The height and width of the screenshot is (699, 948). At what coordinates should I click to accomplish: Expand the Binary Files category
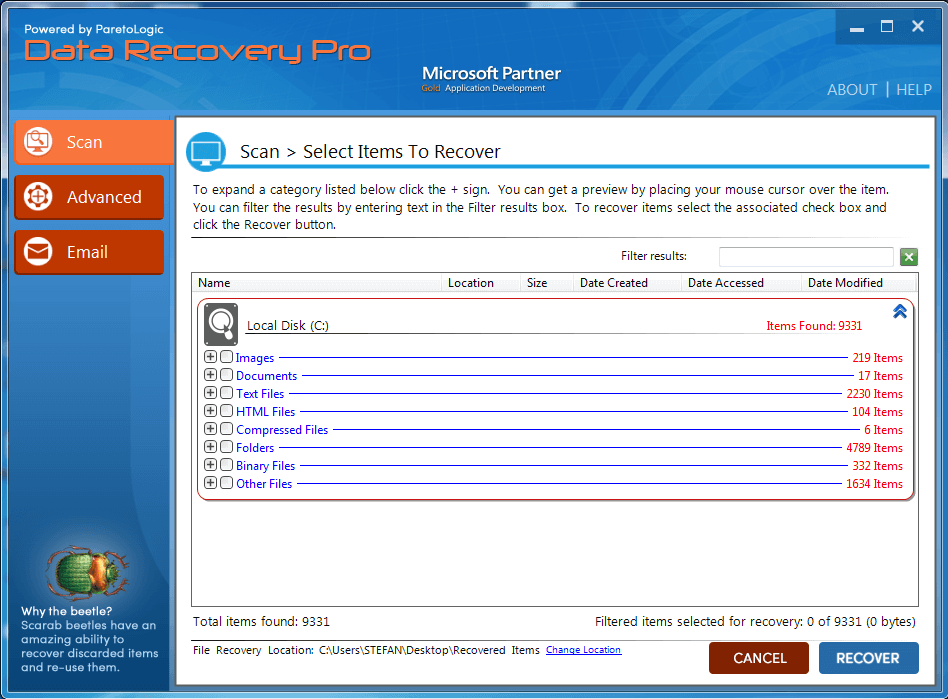(210, 465)
